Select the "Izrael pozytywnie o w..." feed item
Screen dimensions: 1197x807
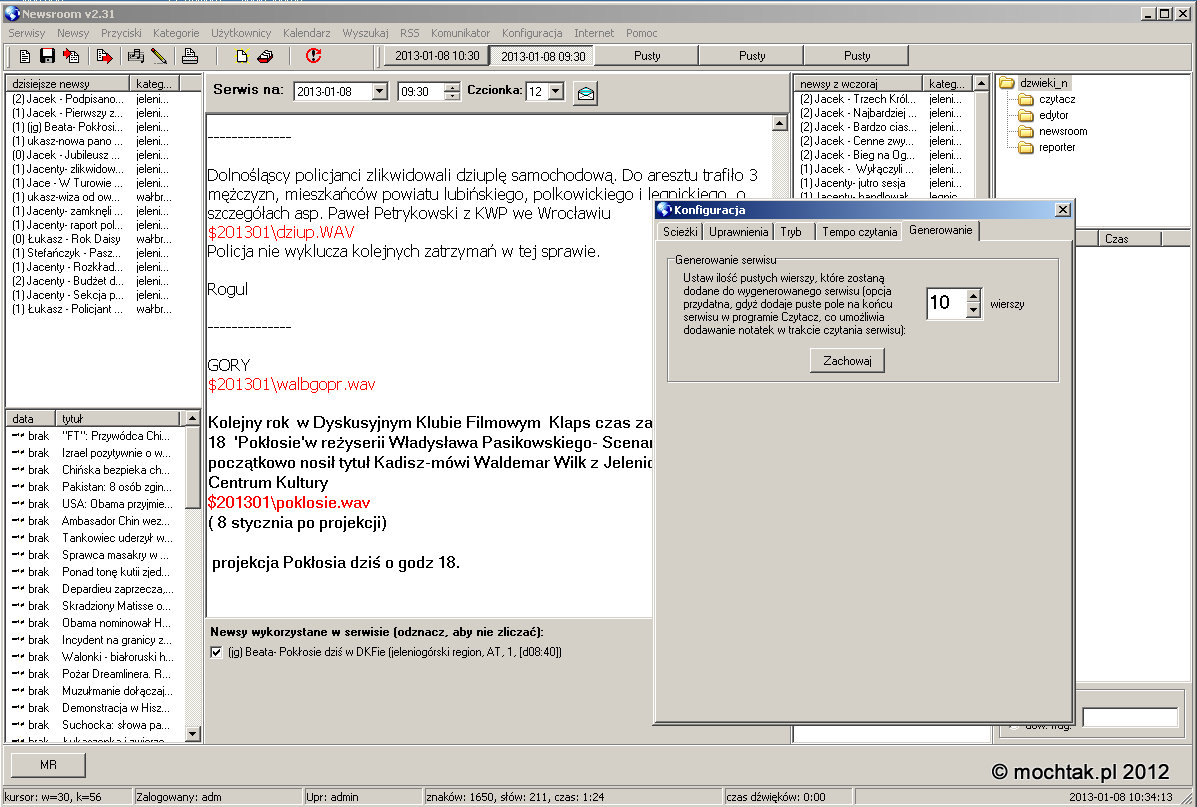[116, 453]
